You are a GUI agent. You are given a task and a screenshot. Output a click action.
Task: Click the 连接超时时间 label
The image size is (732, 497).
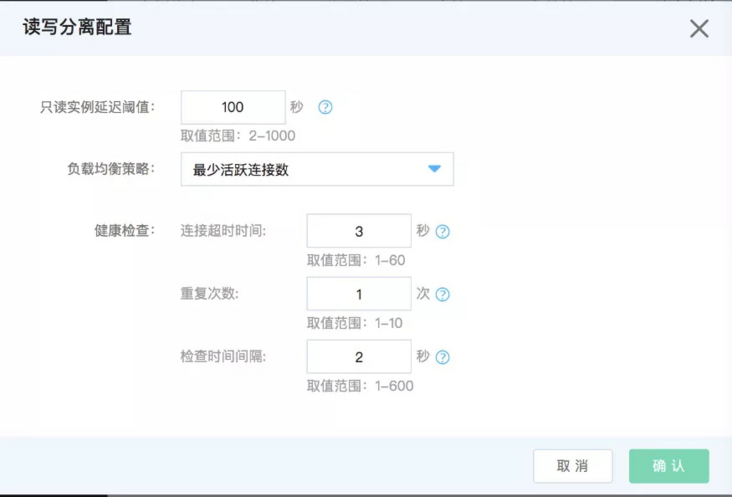coord(223,231)
